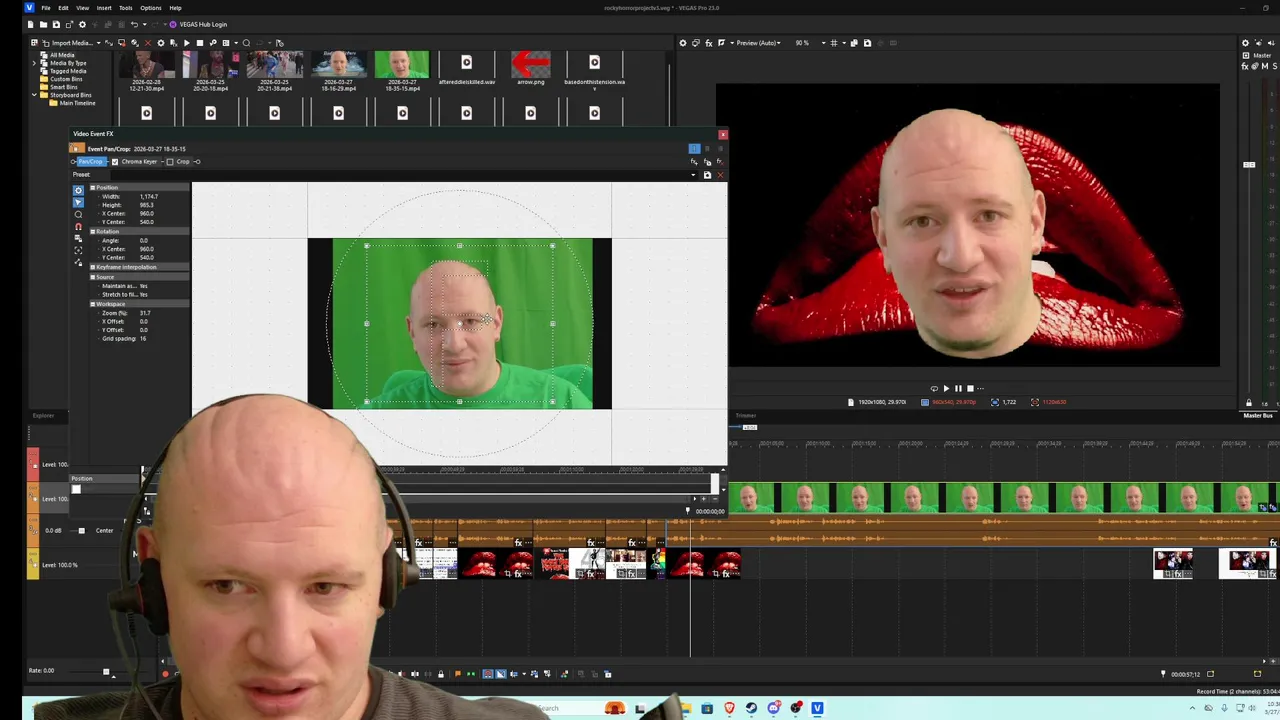Viewport: 1280px width, 720px height.
Task: Copy snapshot to clipboard icon
Action: click(854, 43)
